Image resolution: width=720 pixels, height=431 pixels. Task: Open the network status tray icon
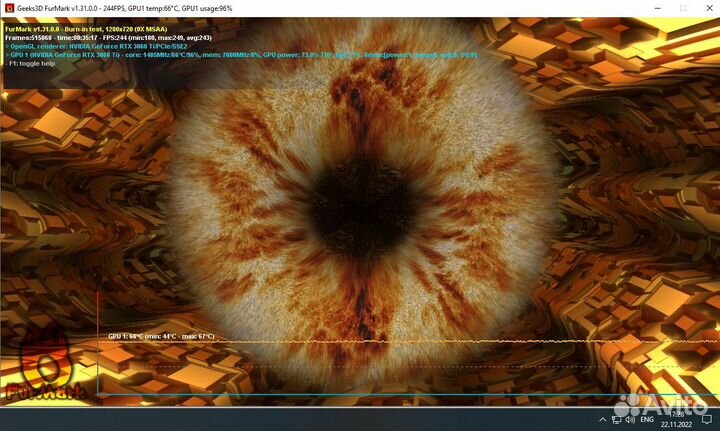(617, 420)
